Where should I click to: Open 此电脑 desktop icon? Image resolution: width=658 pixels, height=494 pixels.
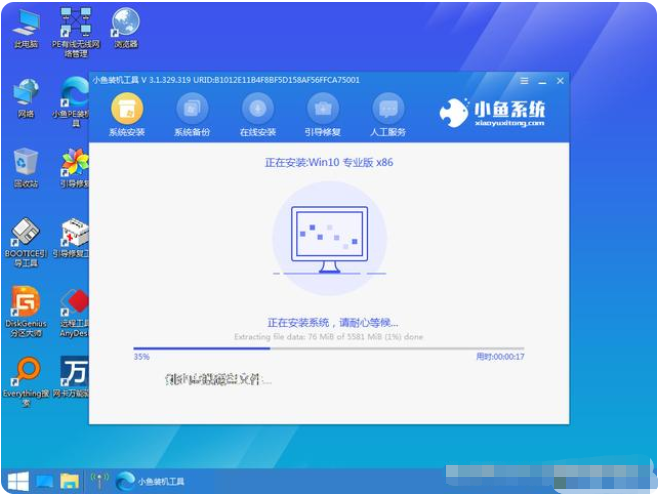26,28
